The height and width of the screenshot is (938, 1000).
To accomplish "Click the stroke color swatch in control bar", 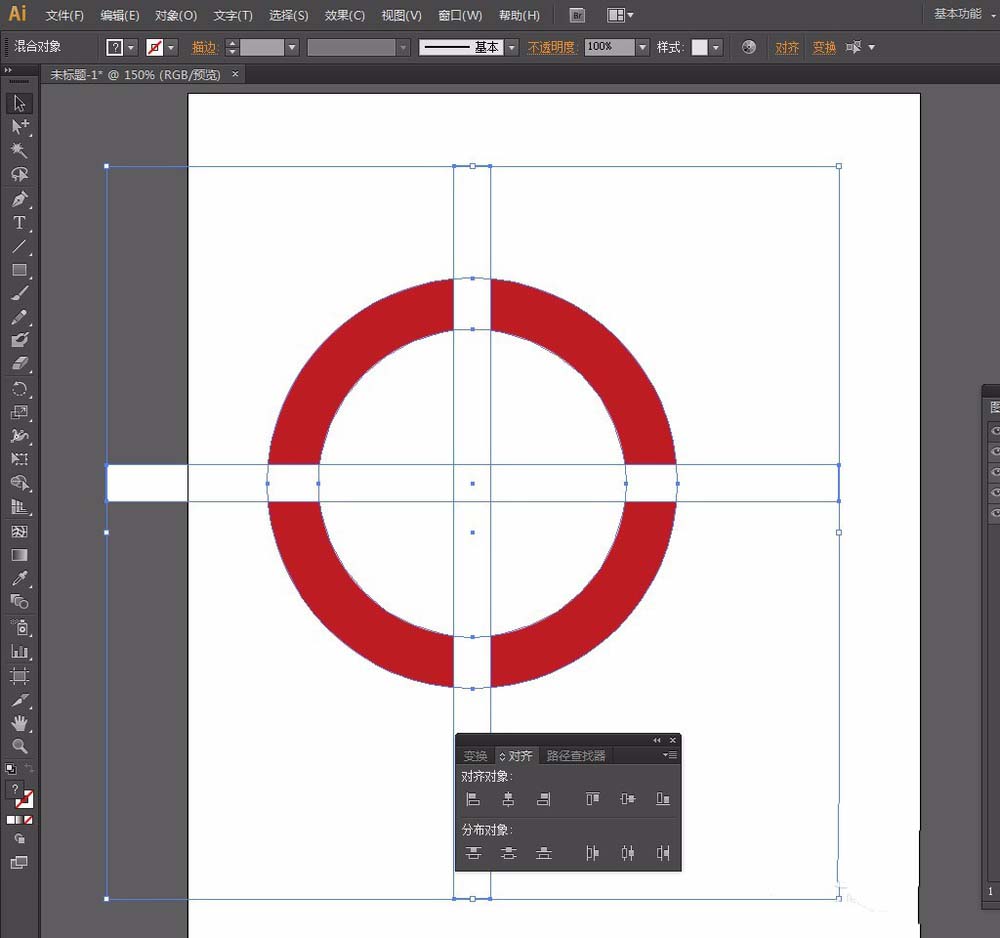I will [155, 48].
